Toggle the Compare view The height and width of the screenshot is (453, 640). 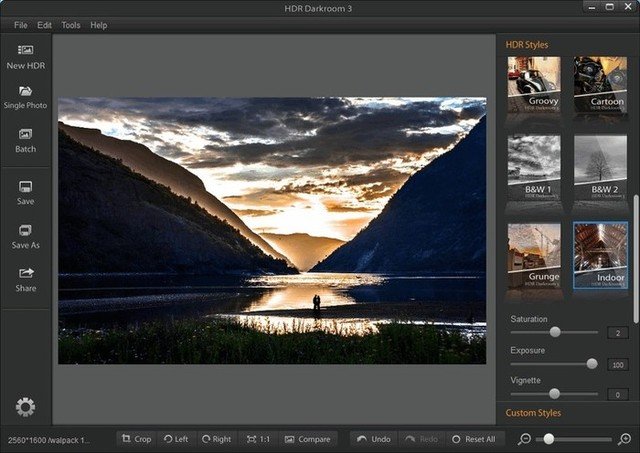pyautogui.click(x=307, y=439)
